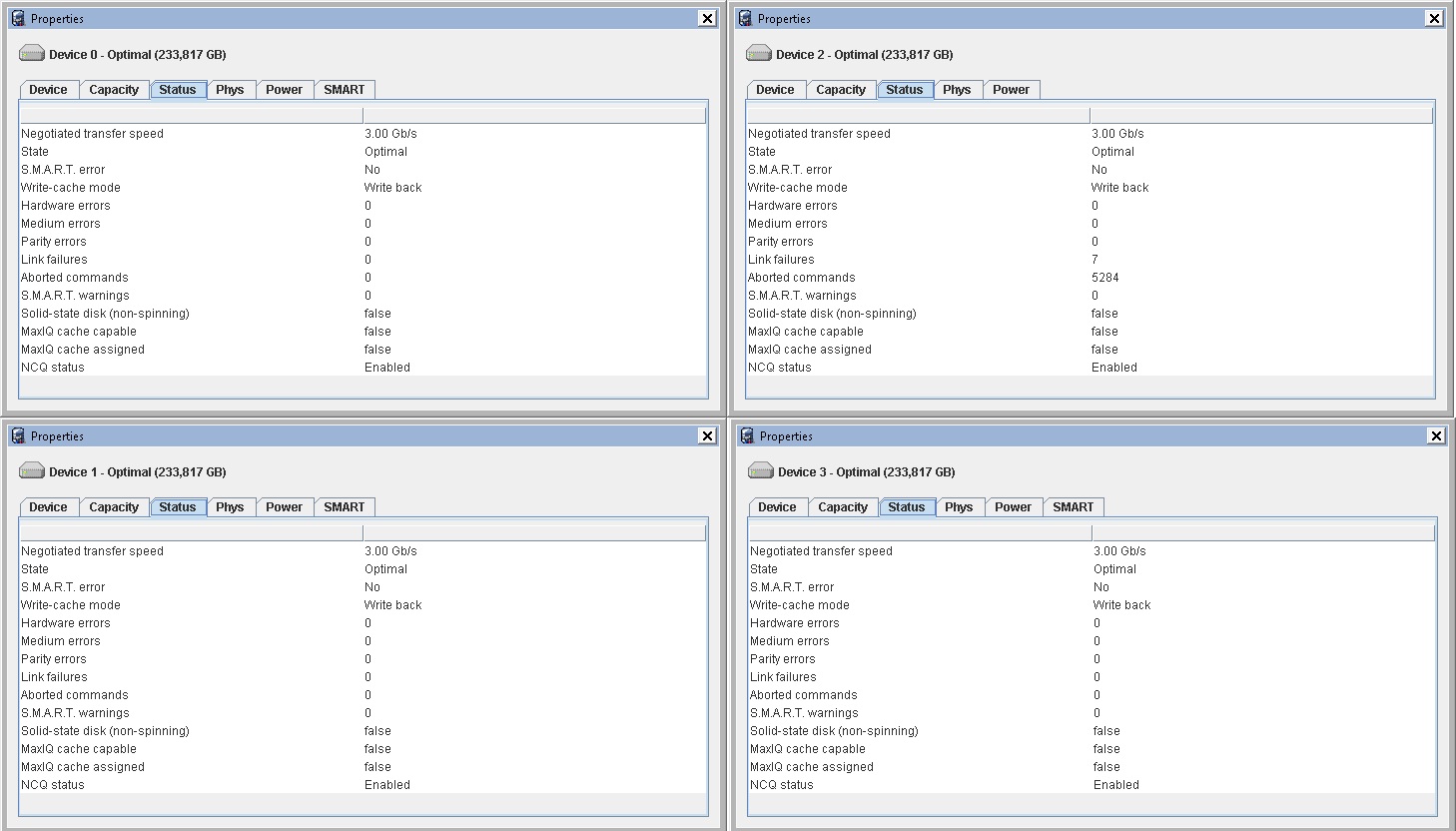Select the Power tab for Device 3
Image resolution: width=1456 pixels, height=831 pixels.
1013,507
